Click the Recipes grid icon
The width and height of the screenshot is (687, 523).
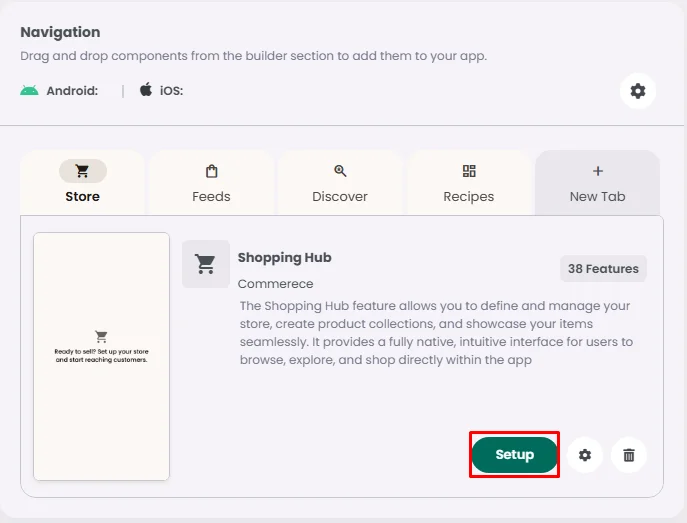(x=469, y=171)
